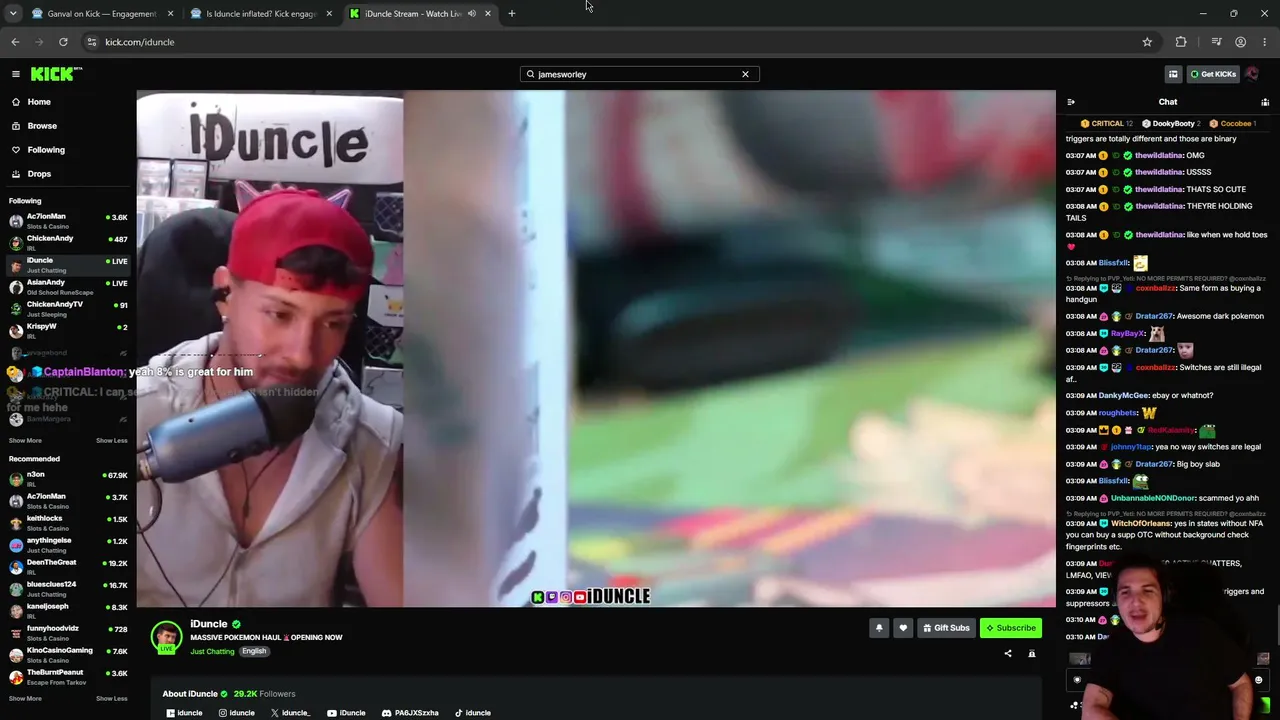Reload the kick.com page
The height and width of the screenshot is (720, 1280).
(63, 42)
